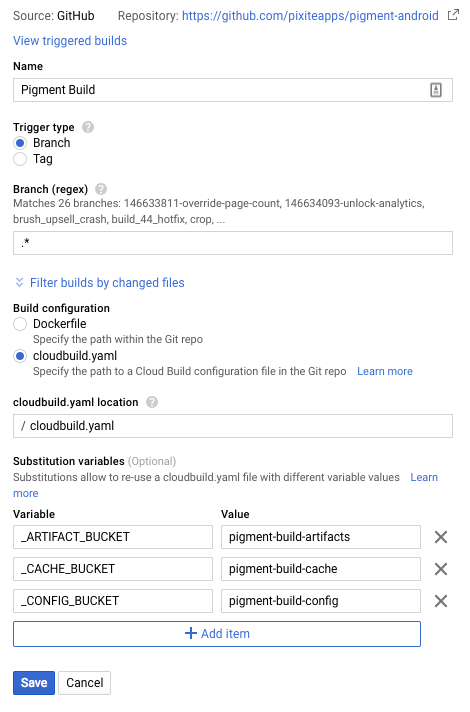The height and width of the screenshot is (712, 470).
Task: Remove the _CACHE_BUCKET variable
Action: click(440, 569)
